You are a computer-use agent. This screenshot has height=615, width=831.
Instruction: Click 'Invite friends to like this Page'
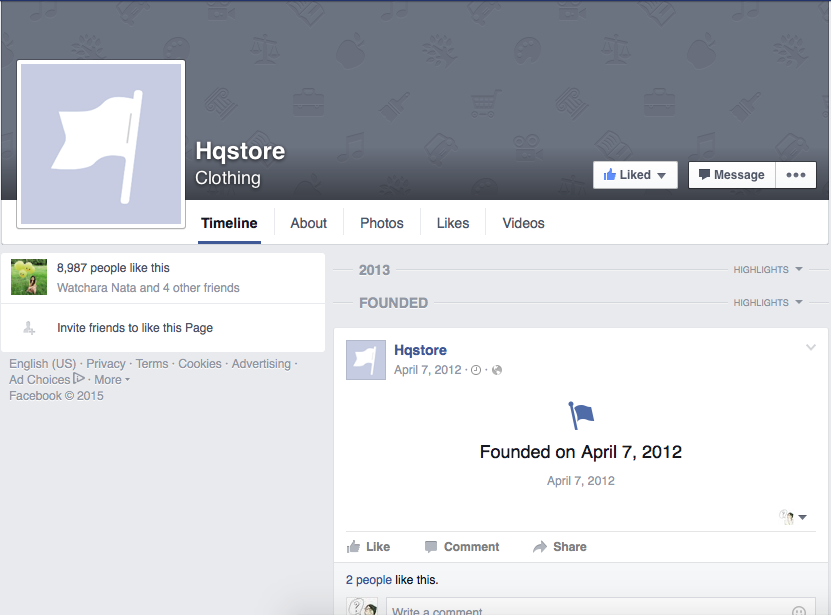[x=135, y=328]
